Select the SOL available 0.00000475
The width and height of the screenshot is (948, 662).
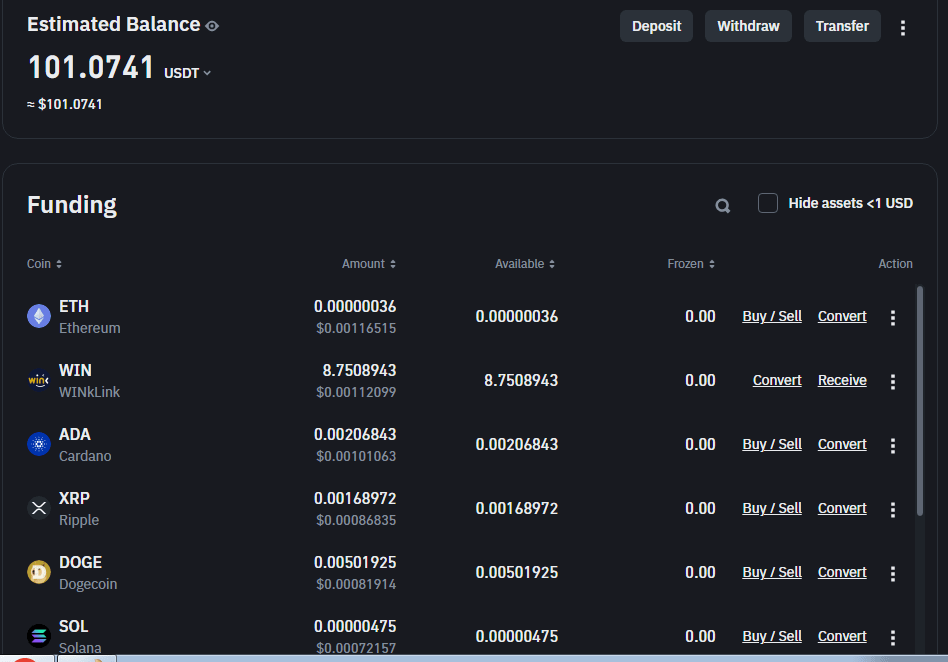(517, 637)
